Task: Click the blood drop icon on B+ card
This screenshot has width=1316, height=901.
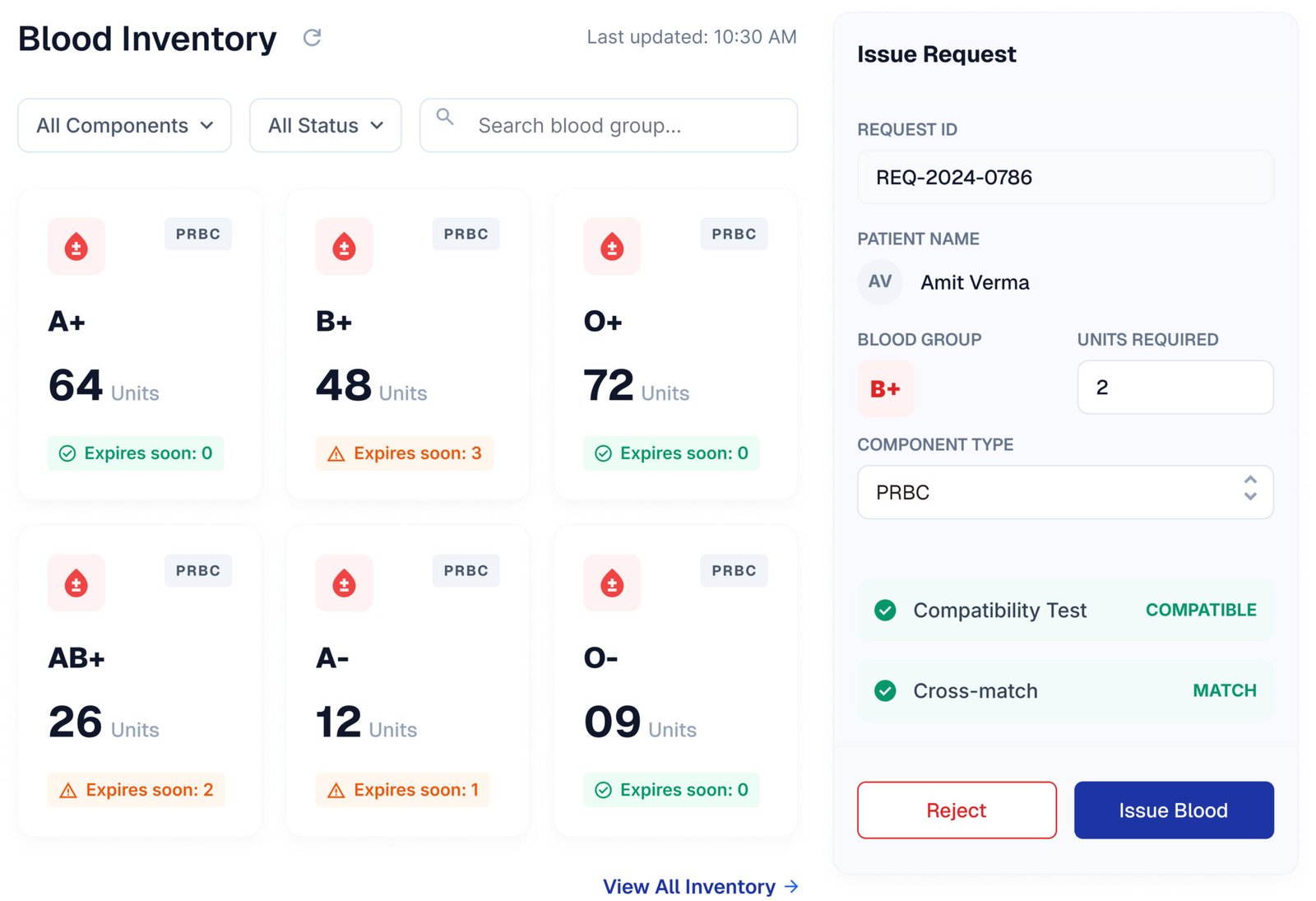Action: pos(344,246)
